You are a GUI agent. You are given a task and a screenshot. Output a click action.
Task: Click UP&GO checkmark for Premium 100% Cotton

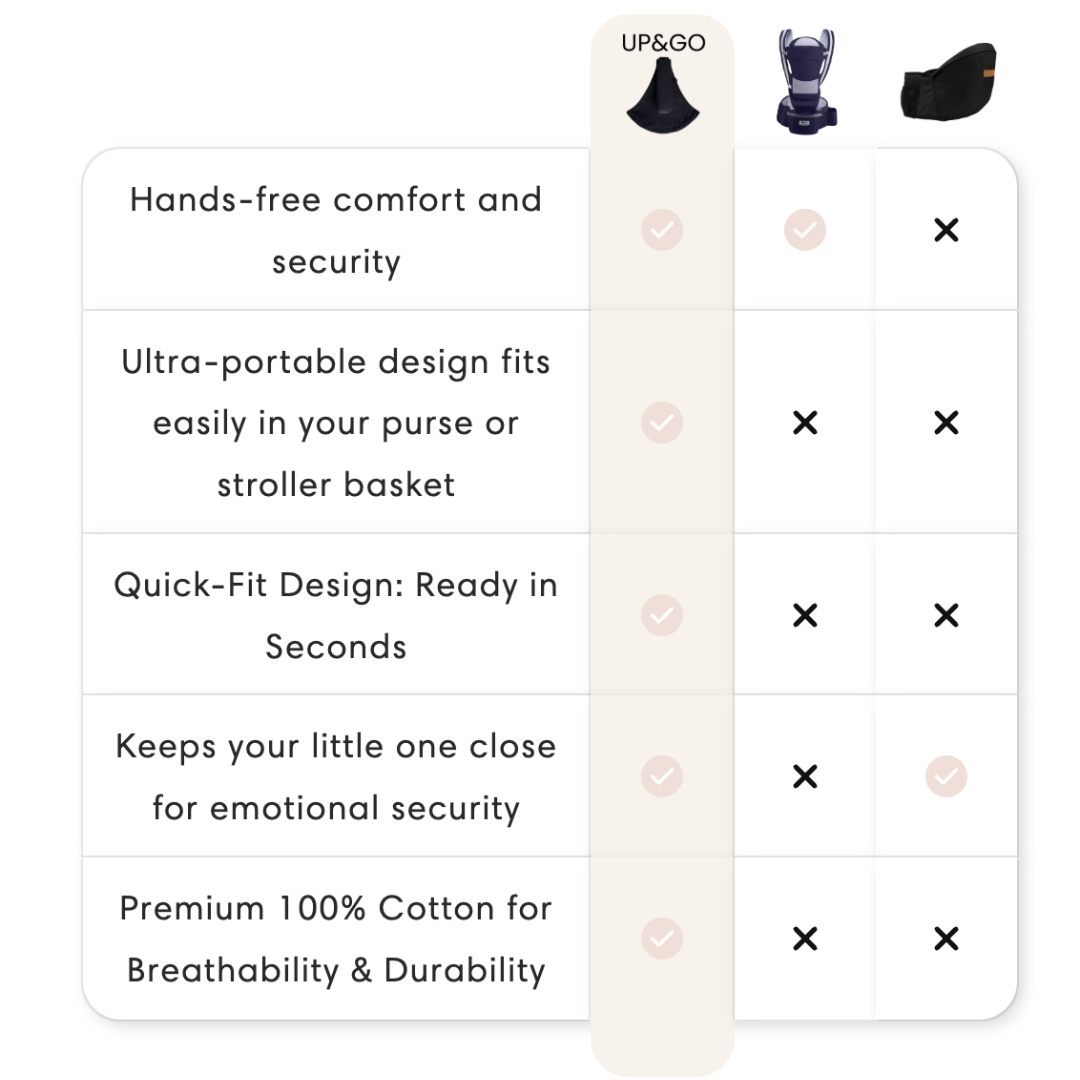tap(661, 938)
